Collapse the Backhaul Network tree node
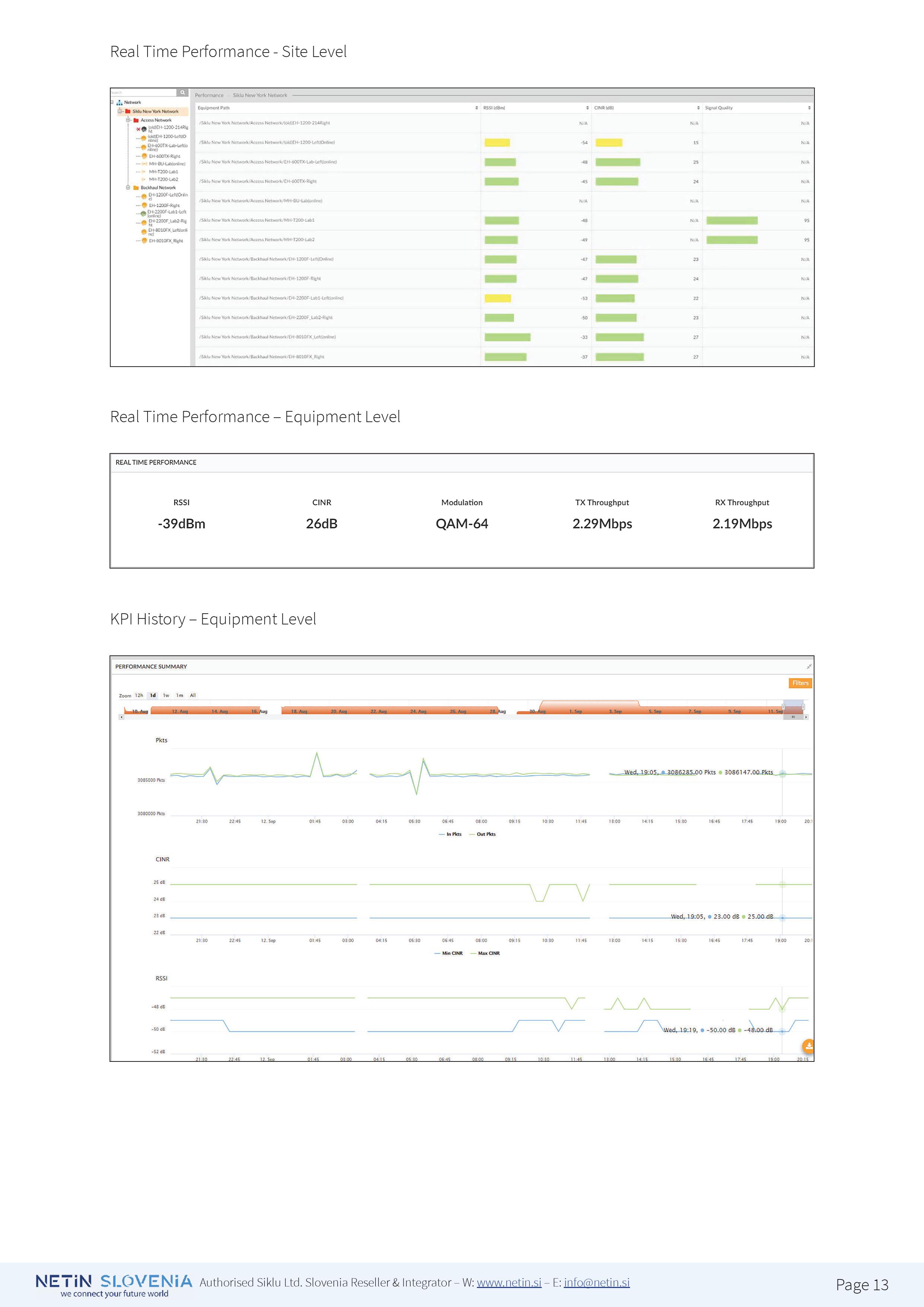The width and height of the screenshot is (924, 1307). click(x=128, y=187)
